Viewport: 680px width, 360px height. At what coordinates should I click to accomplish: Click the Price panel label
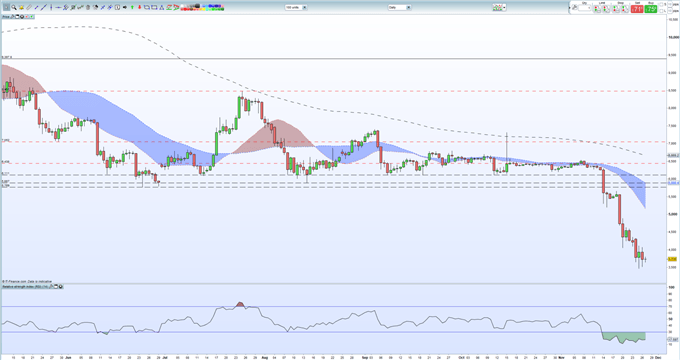pyautogui.click(x=6, y=16)
